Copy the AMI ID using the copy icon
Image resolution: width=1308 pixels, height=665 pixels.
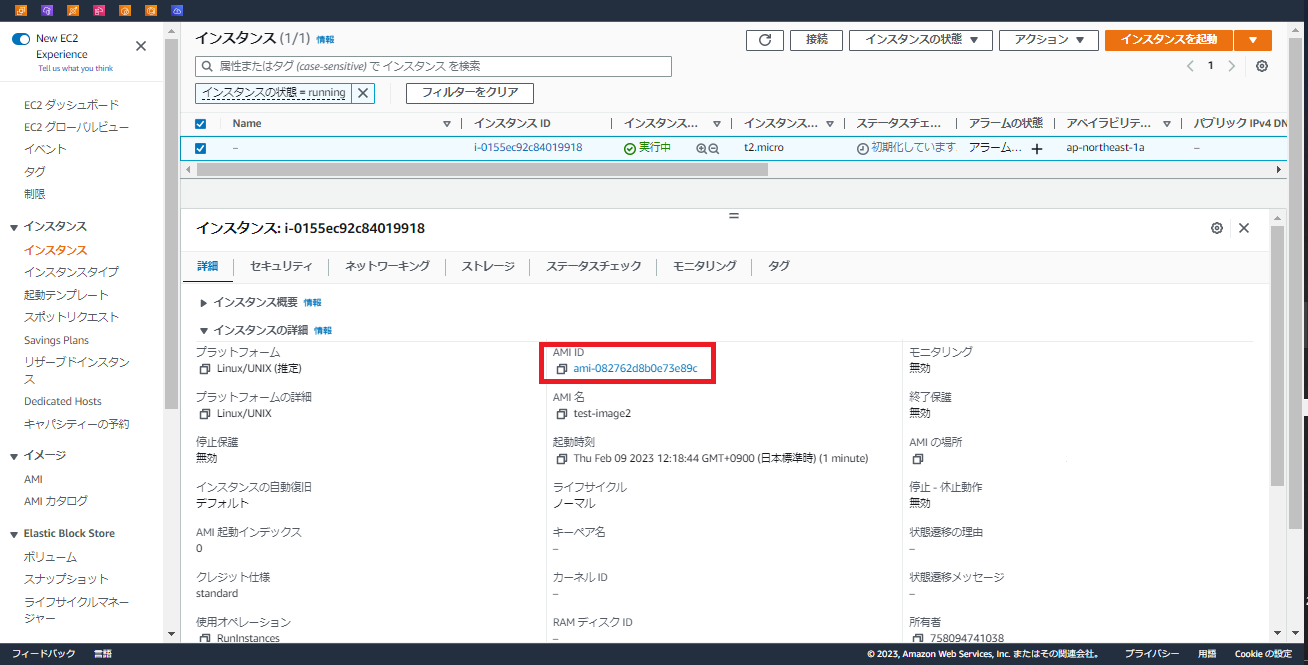pos(560,368)
